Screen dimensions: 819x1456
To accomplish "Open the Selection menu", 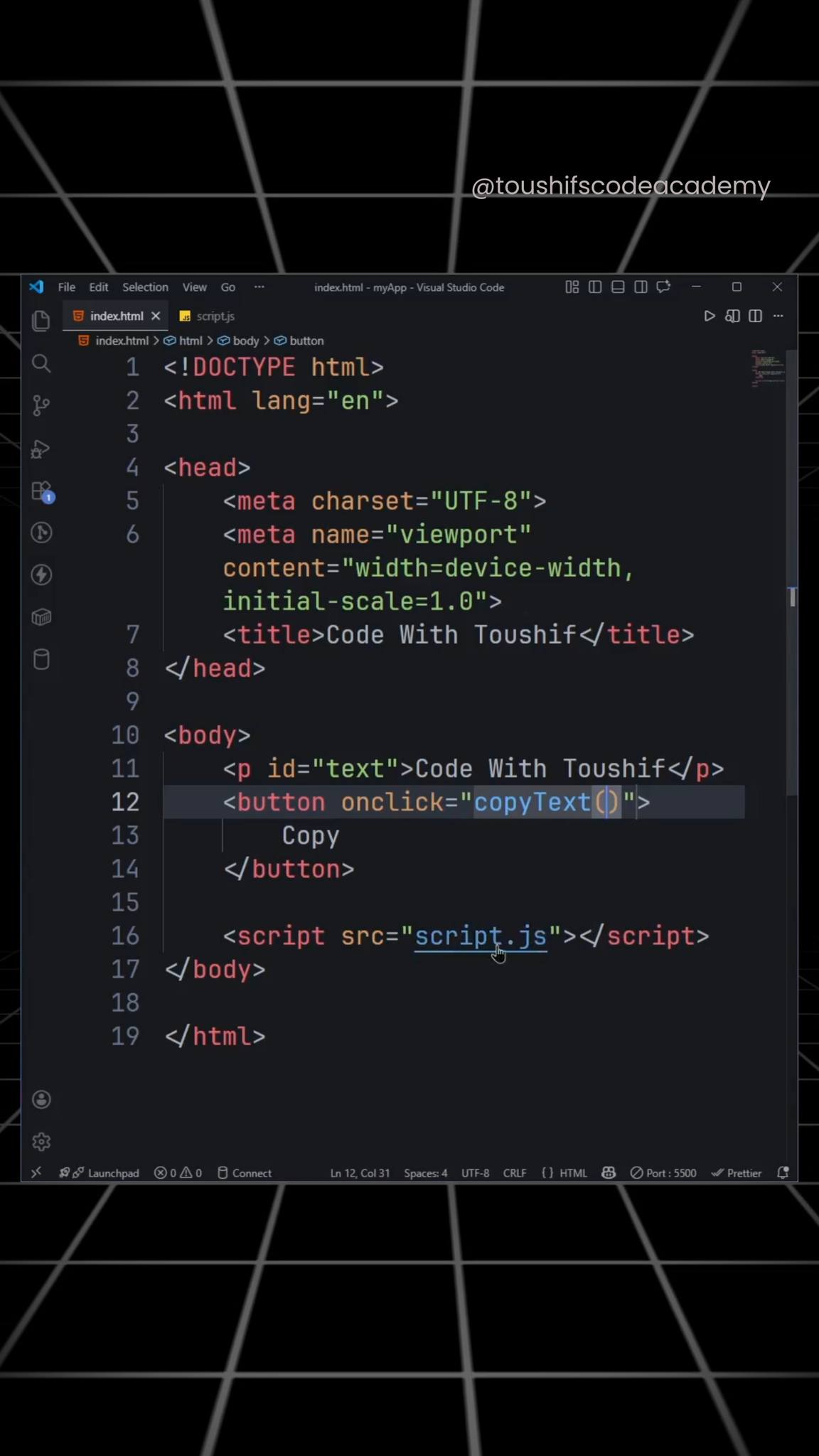I will click(145, 287).
